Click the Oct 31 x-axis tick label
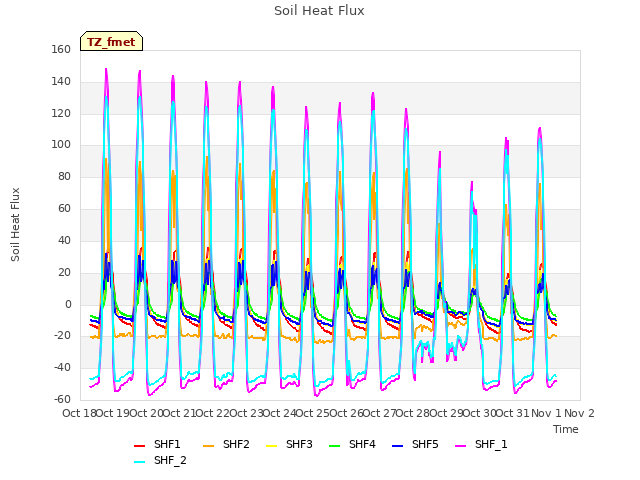 click(513, 413)
